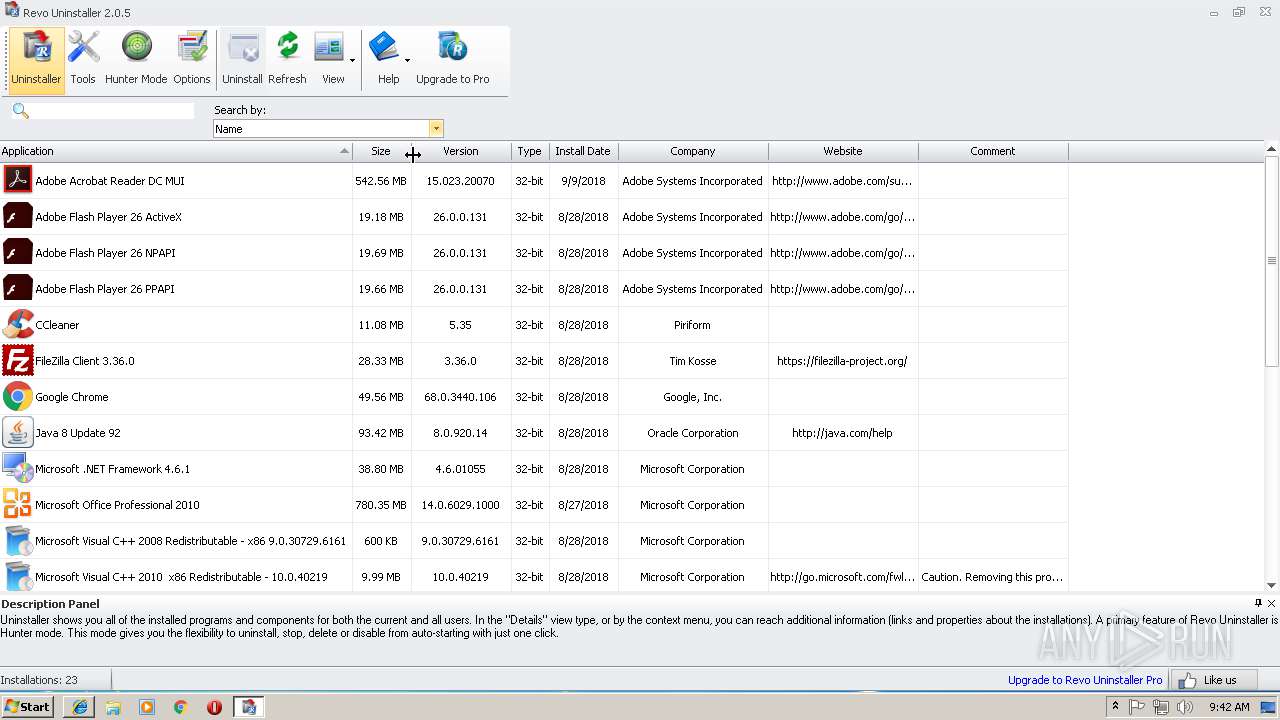Activate Hunter Mode
Viewport: 1280px width, 720px height.
(136, 60)
